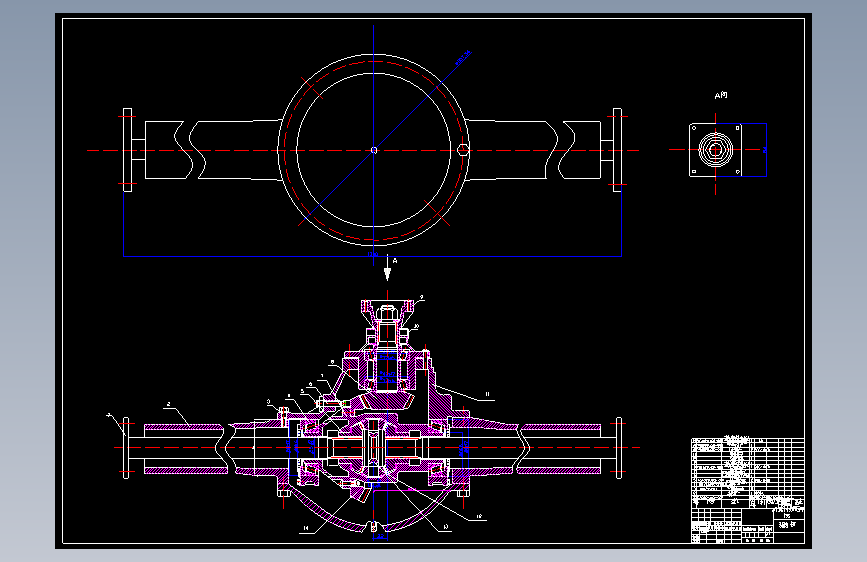Pick part callout number 2 on the left axle tube
The height and width of the screenshot is (562, 867).
coord(168,404)
